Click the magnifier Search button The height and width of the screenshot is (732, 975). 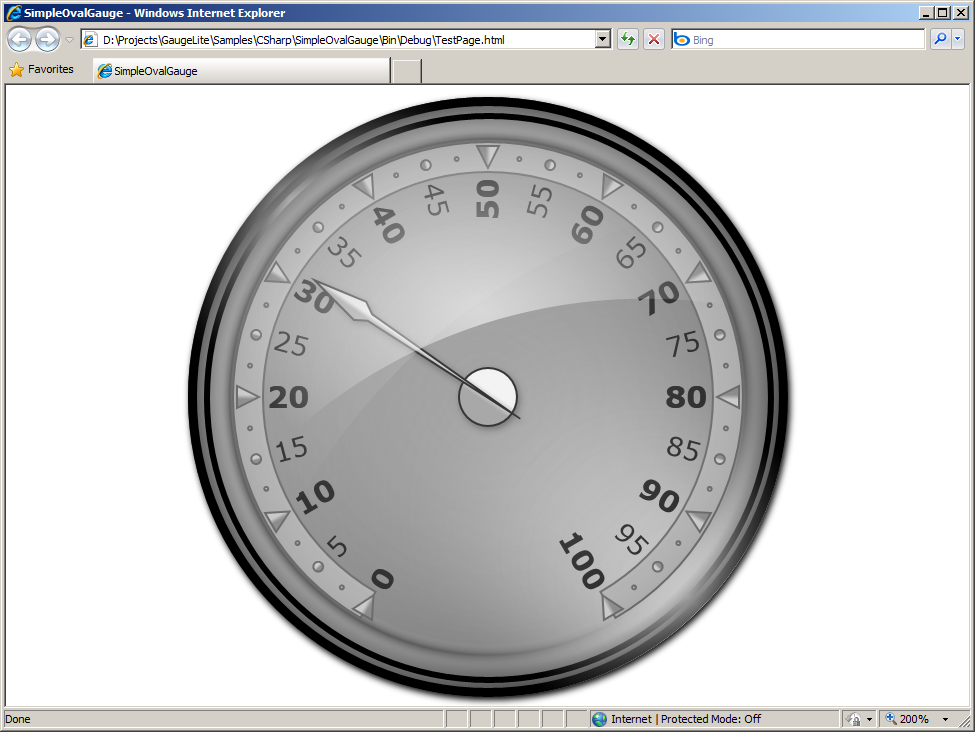[940, 39]
